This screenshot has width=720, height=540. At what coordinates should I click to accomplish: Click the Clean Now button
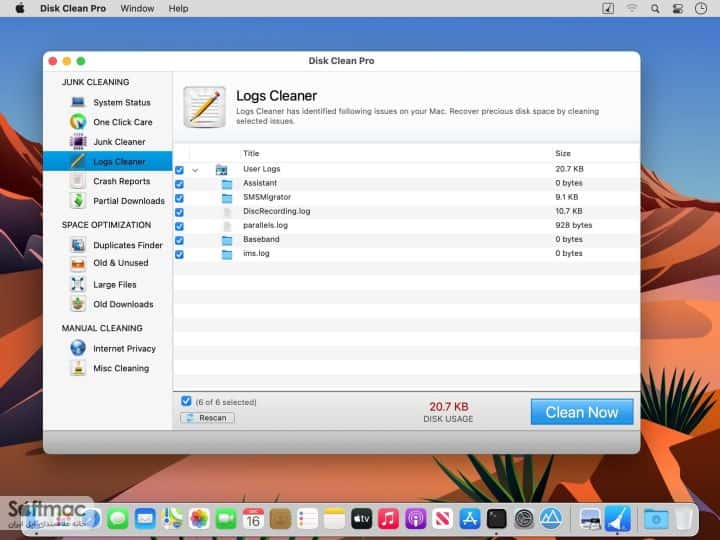pos(582,412)
